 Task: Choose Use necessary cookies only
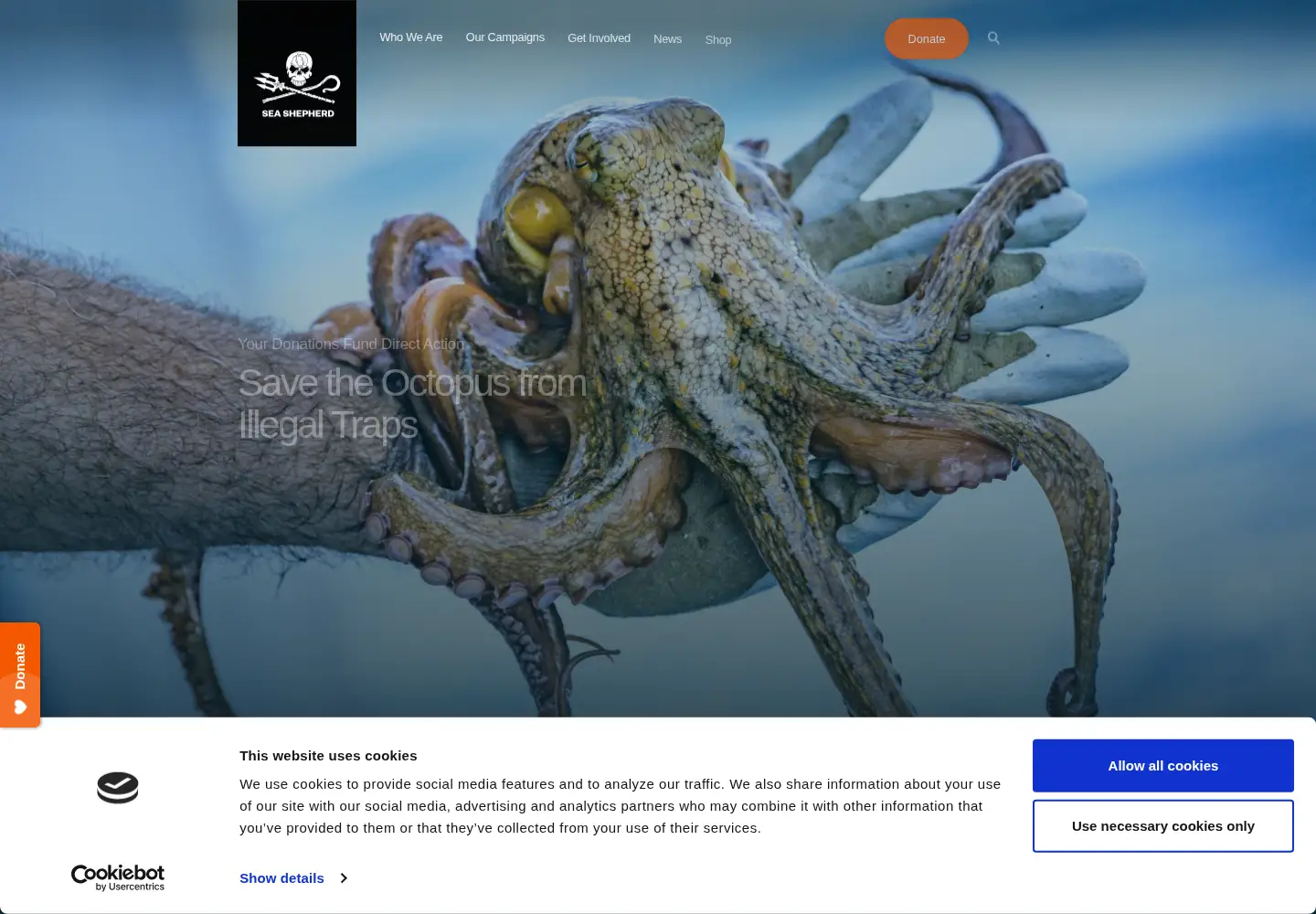[1162, 826]
